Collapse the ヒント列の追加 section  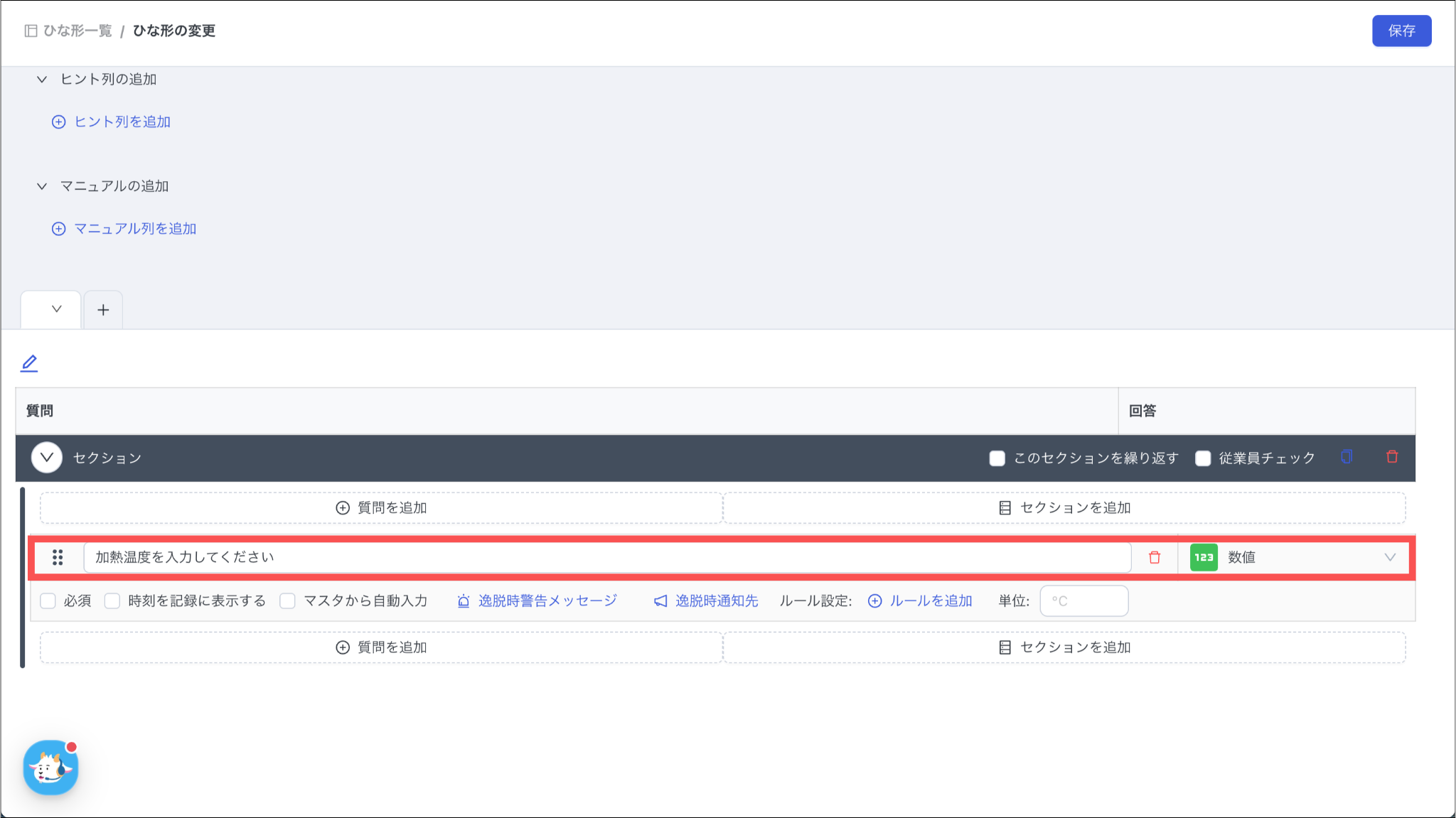[42, 80]
